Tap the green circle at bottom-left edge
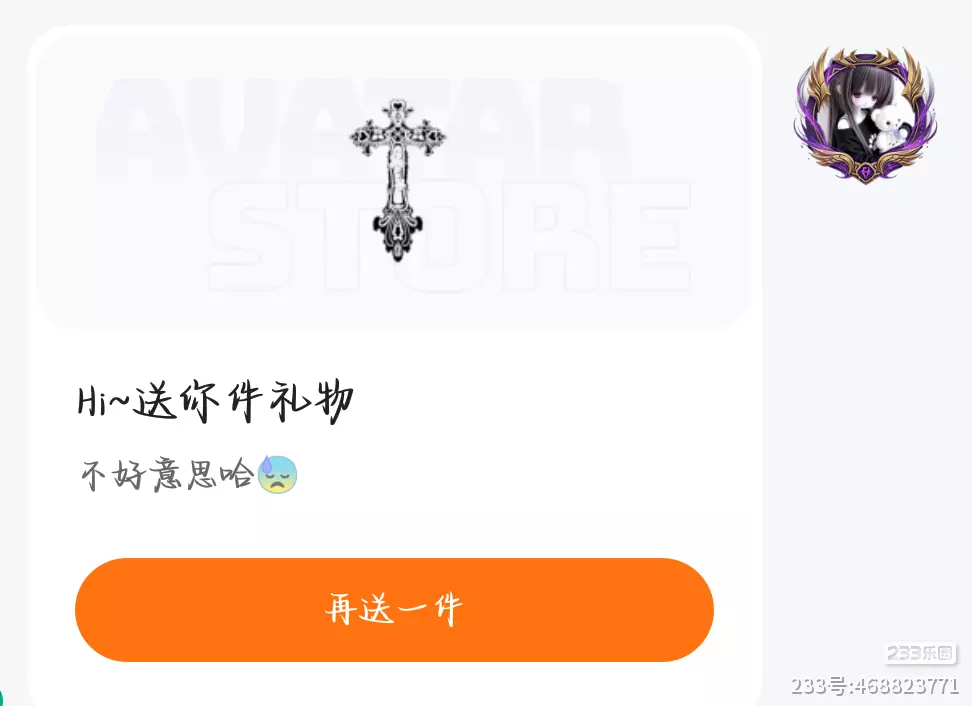Screen dimensions: 972x706 coord(2,697)
